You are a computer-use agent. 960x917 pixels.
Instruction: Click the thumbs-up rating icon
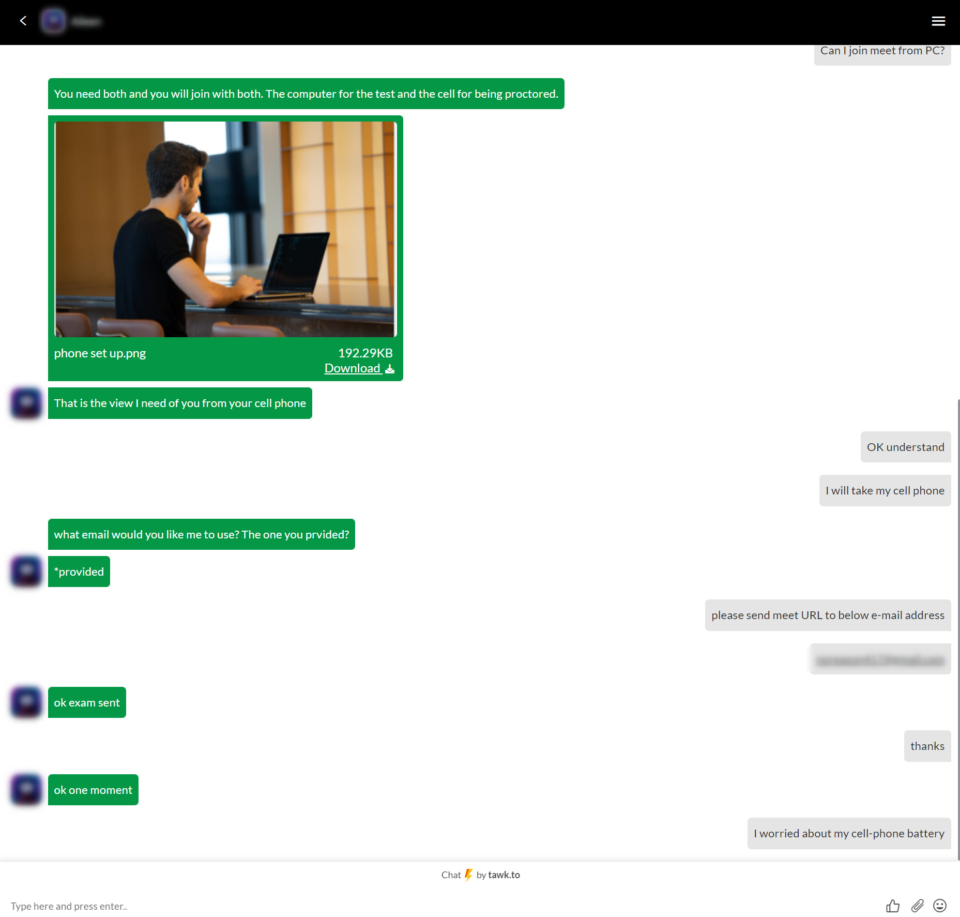892,906
